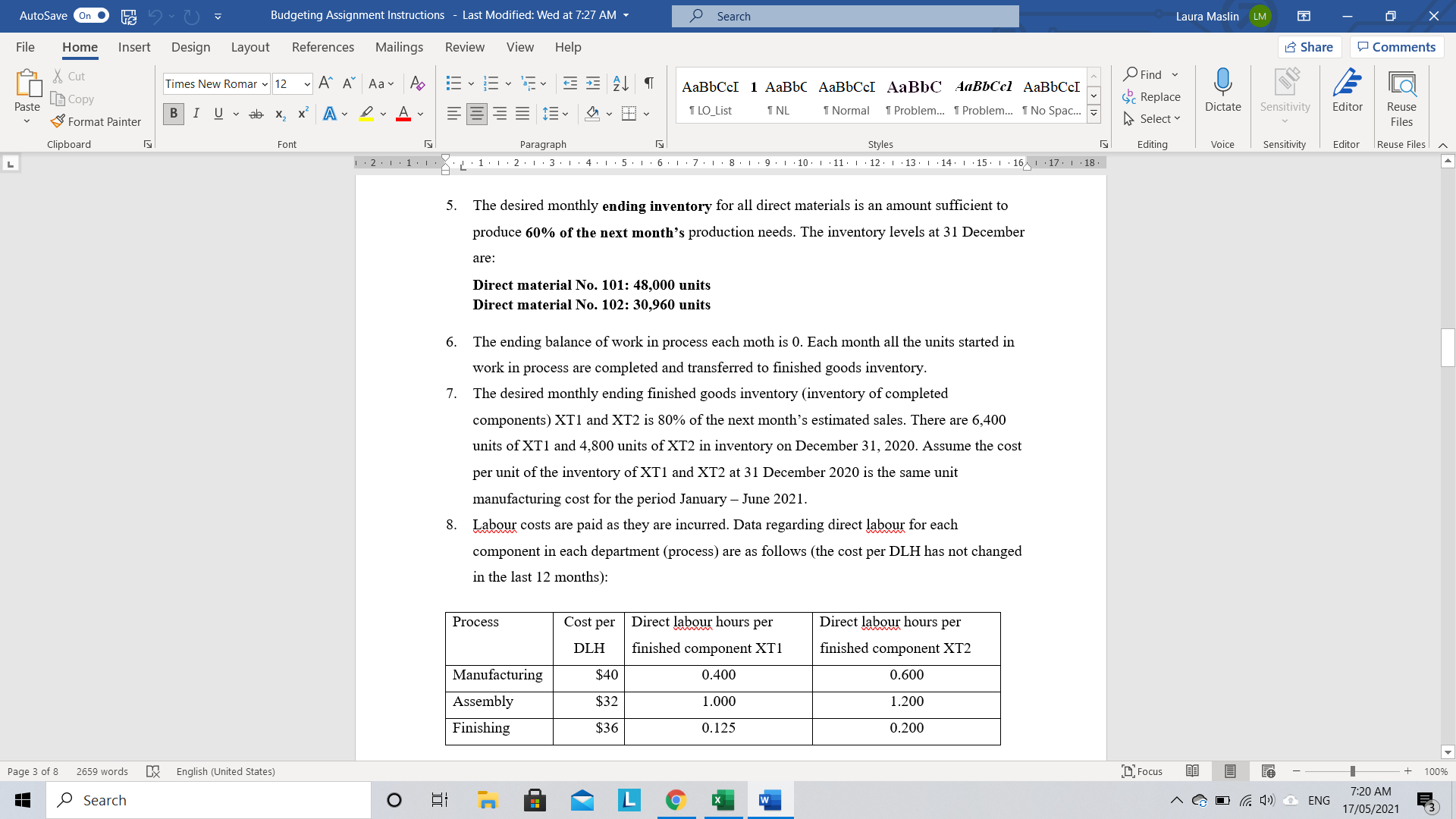The image size is (1456, 819).
Task: Toggle bold formatting
Action: (x=173, y=113)
